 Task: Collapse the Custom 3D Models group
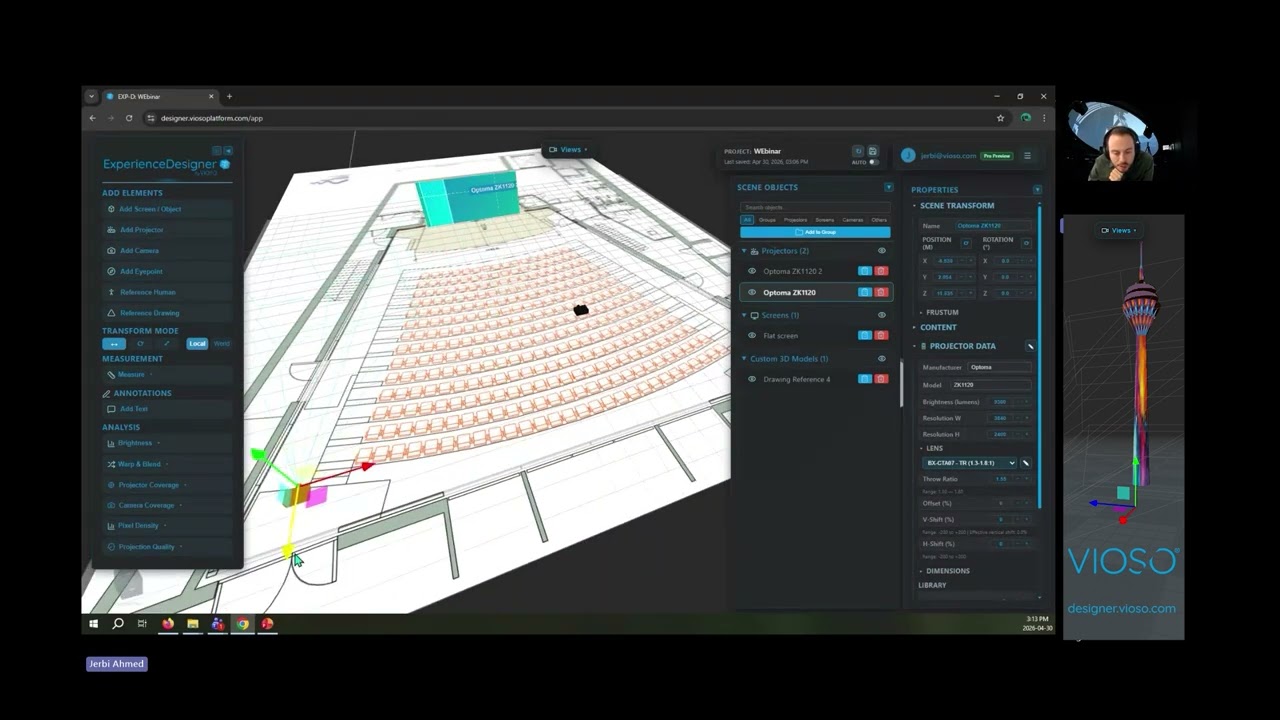(x=744, y=358)
